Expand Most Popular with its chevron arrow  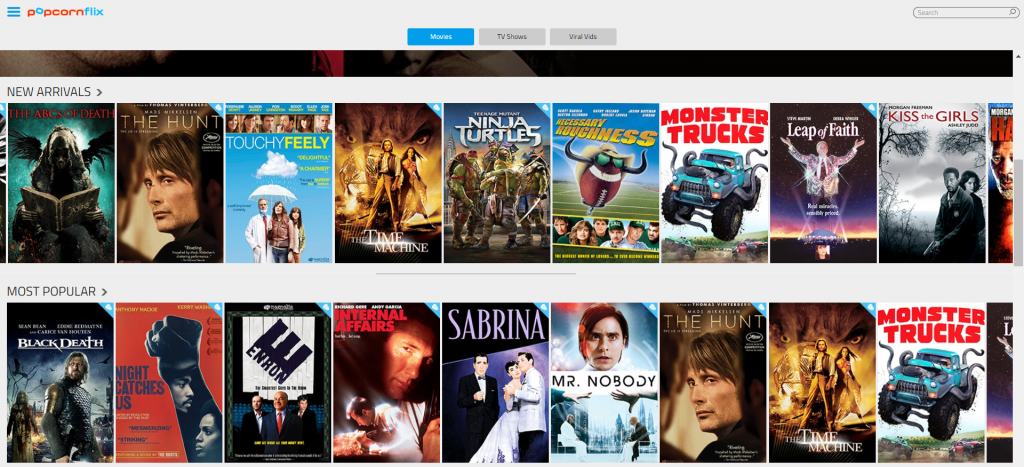104,292
